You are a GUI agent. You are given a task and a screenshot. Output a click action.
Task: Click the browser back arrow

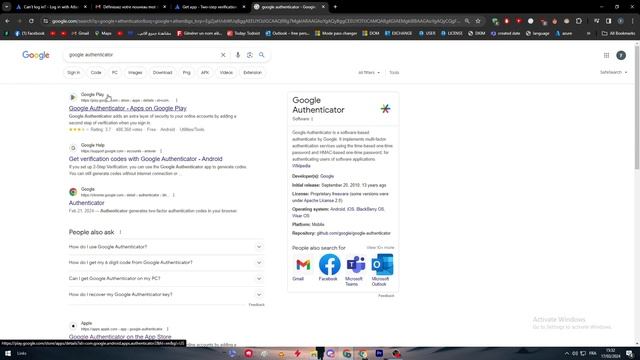8,21
